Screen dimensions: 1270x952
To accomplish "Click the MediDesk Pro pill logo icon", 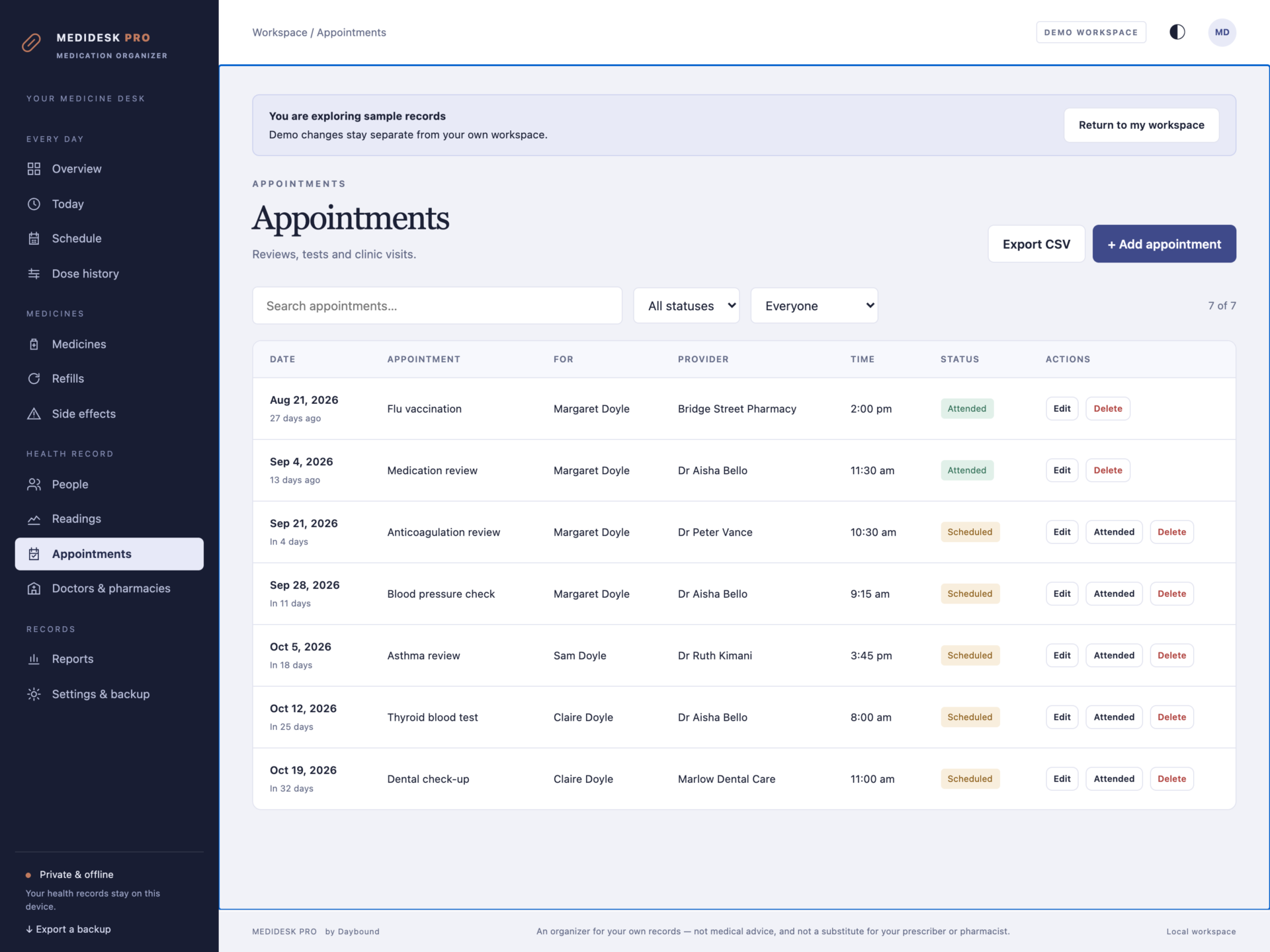I will [31, 43].
